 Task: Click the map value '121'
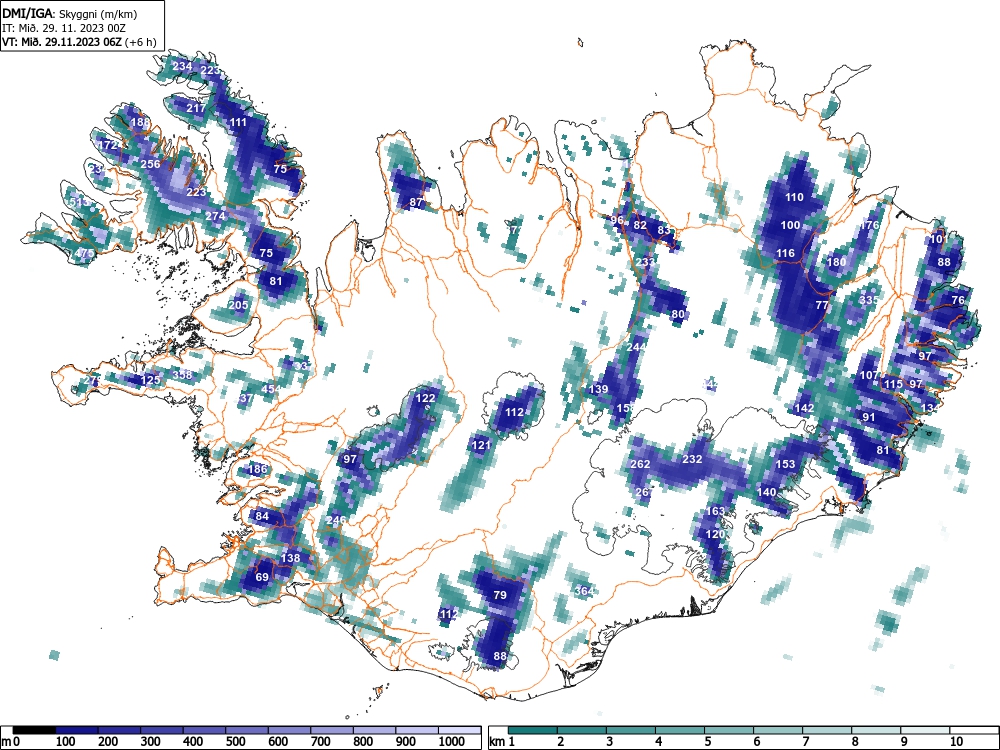tap(481, 445)
